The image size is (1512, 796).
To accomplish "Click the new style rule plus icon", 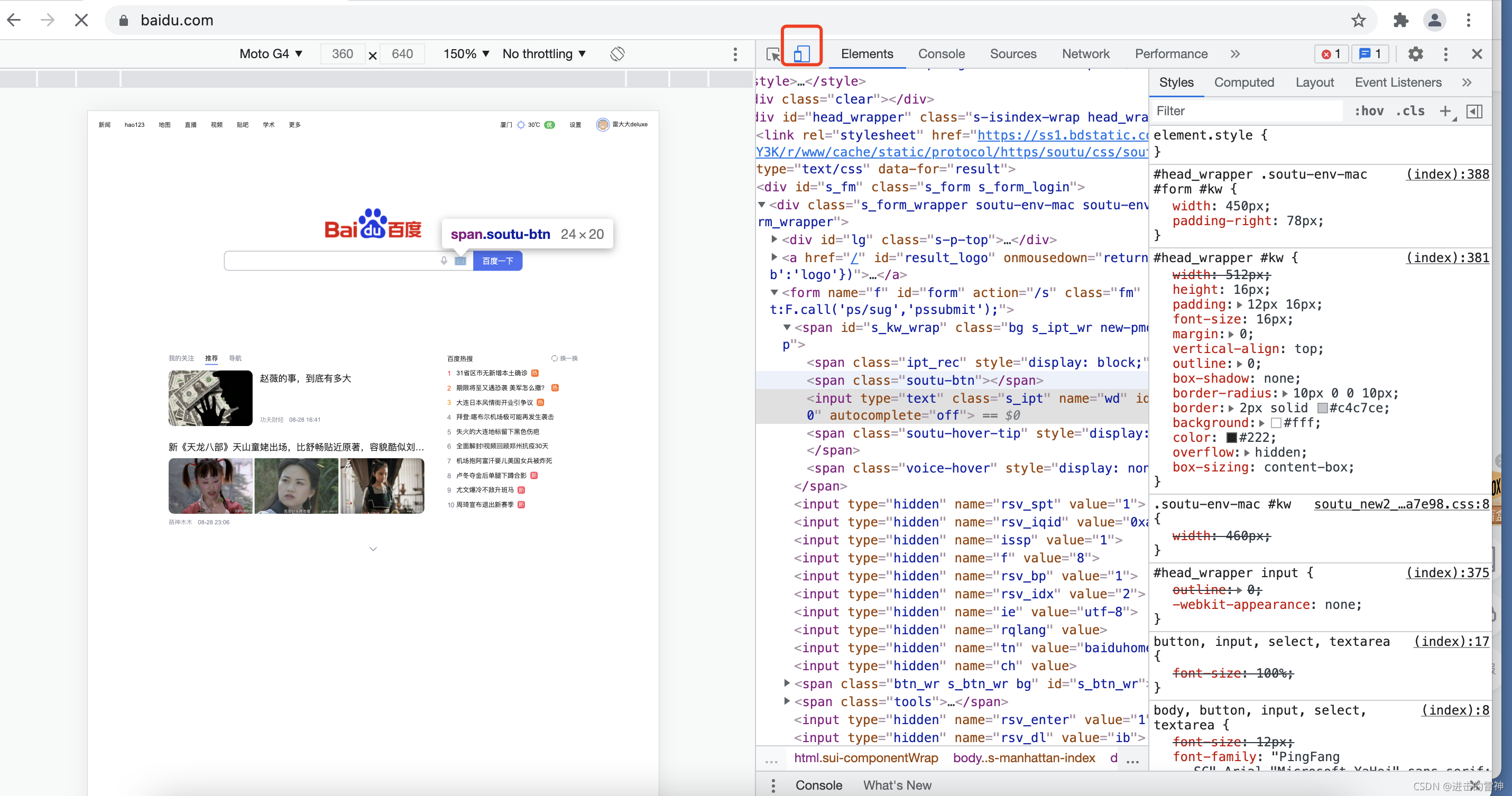I will [x=1445, y=111].
